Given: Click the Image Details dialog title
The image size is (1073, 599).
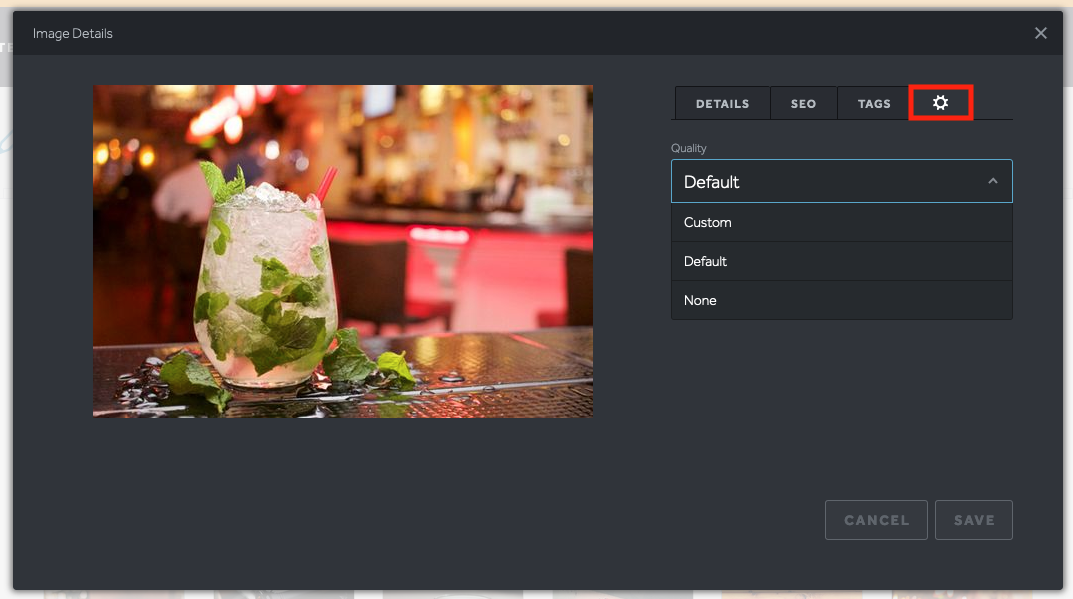Looking at the screenshot, I should coord(71,33).
